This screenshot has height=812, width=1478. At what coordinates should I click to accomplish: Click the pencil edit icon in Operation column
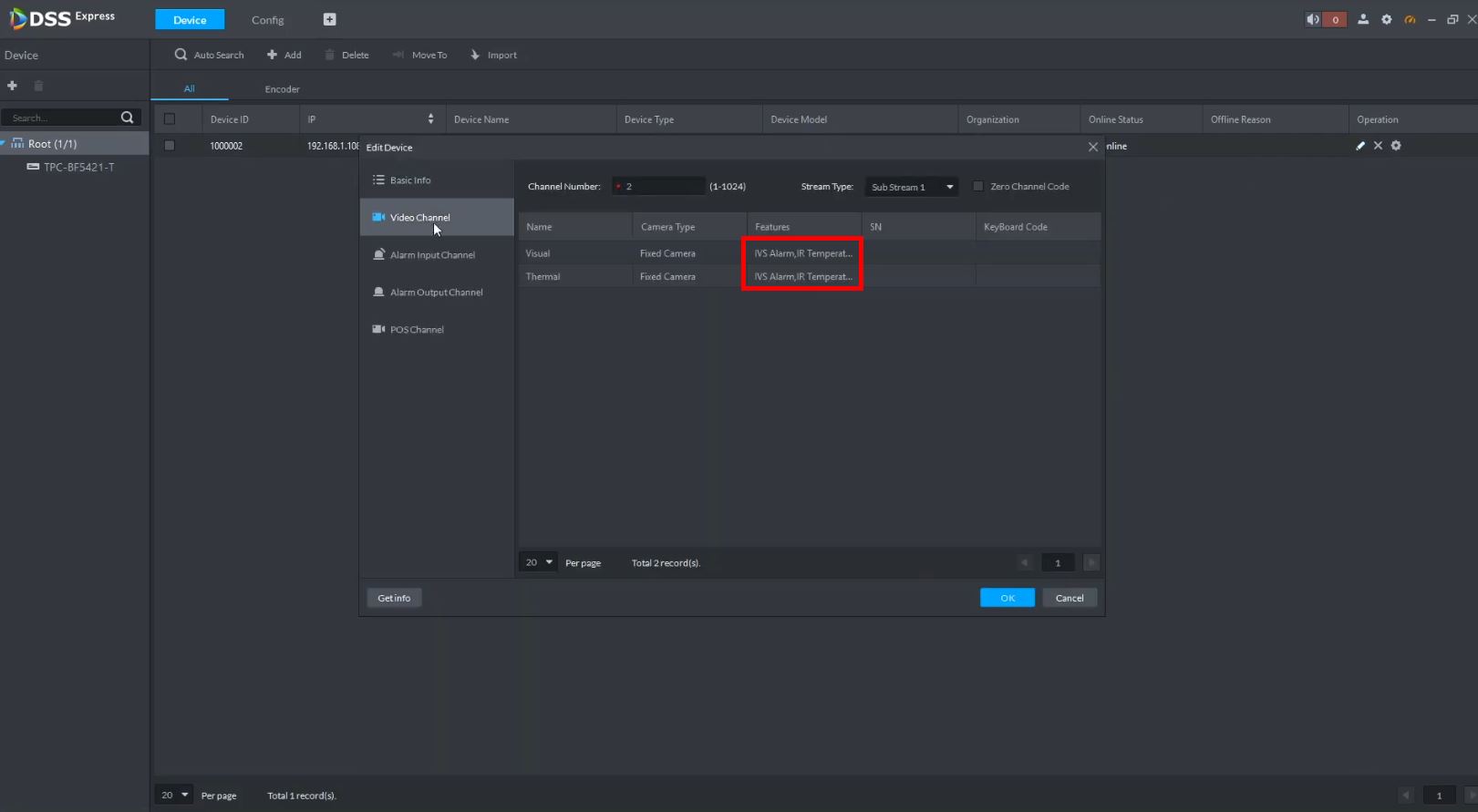[1360, 146]
